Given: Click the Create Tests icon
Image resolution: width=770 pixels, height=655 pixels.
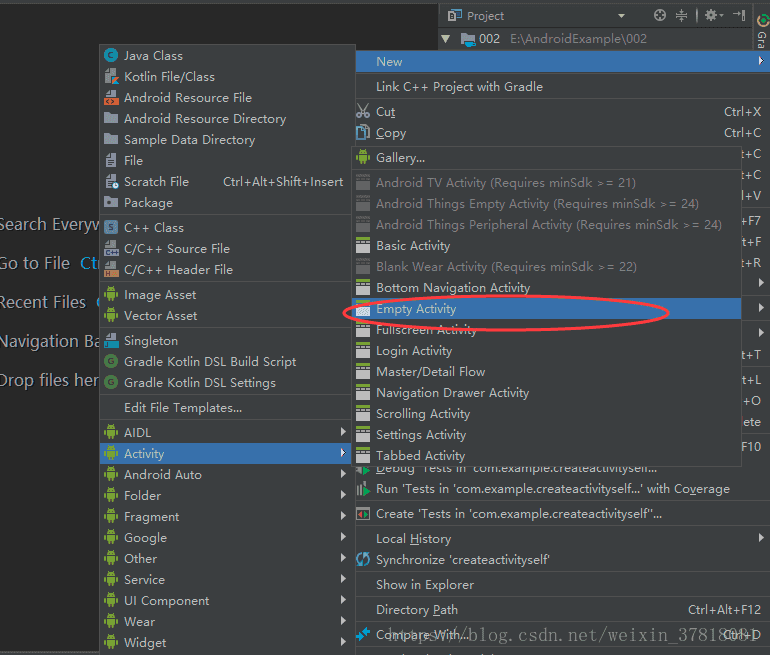Looking at the screenshot, I should coord(363,514).
